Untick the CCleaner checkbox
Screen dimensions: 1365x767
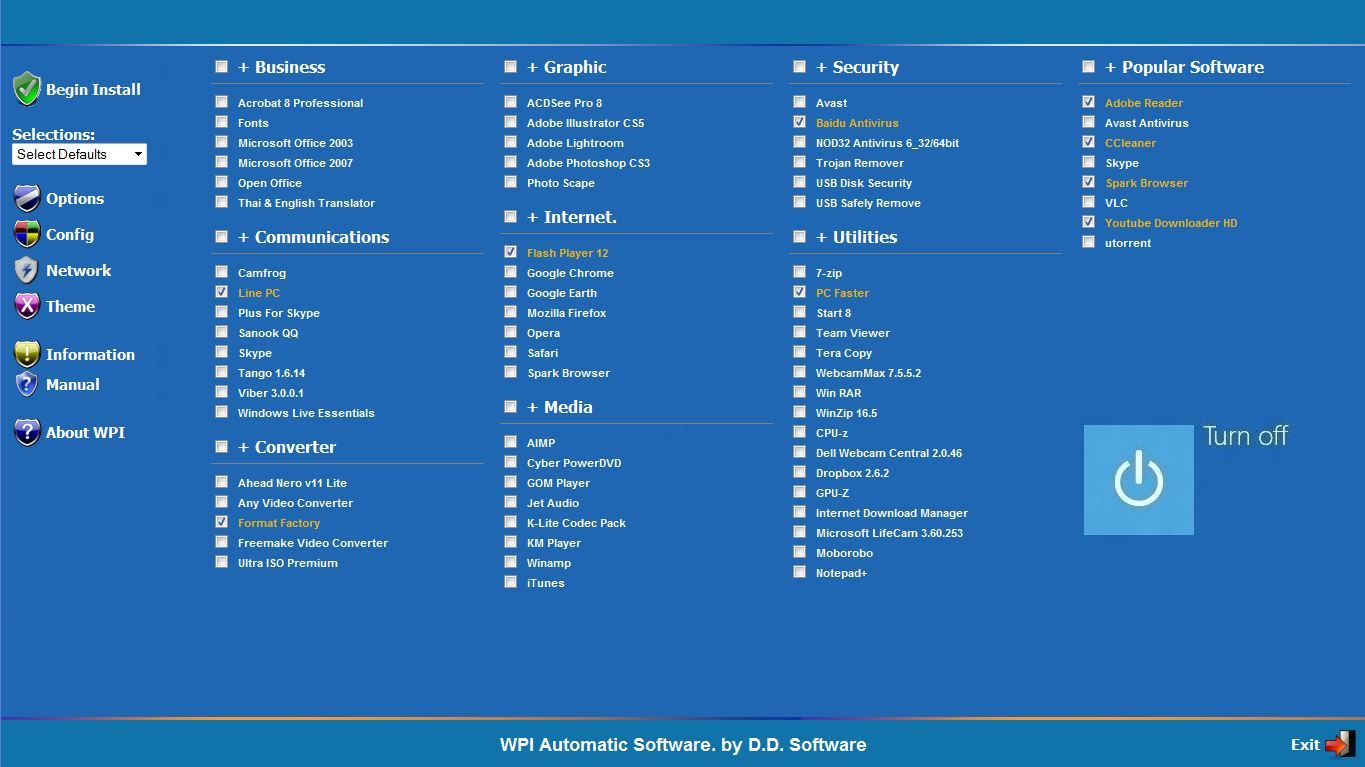coord(1089,142)
